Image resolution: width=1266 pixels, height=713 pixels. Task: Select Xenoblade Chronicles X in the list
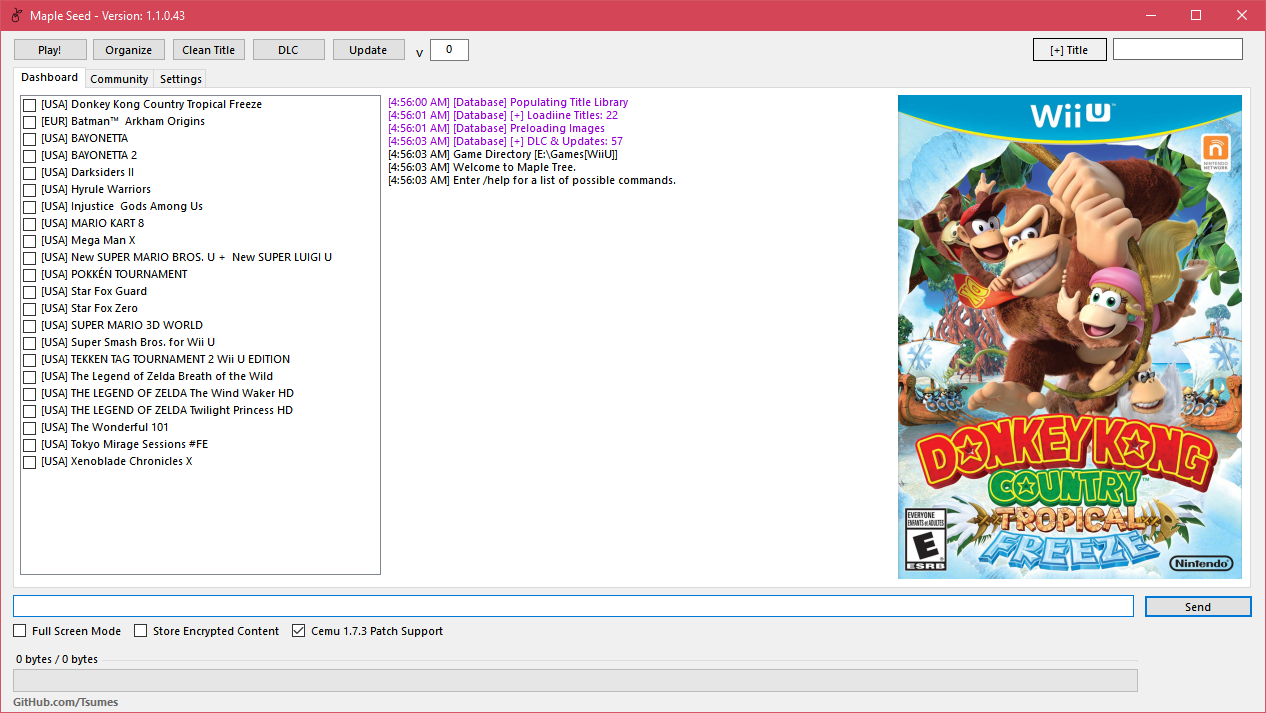(x=117, y=462)
